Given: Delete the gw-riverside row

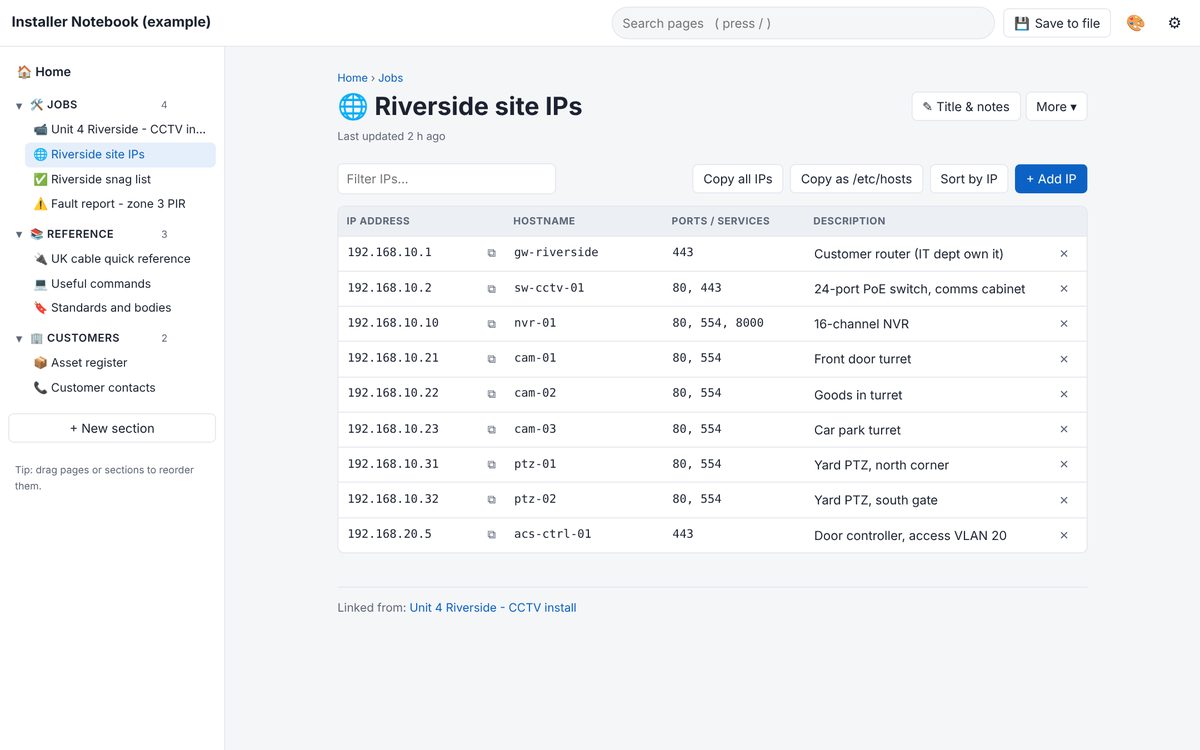Looking at the screenshot, I should point(1064,254).
